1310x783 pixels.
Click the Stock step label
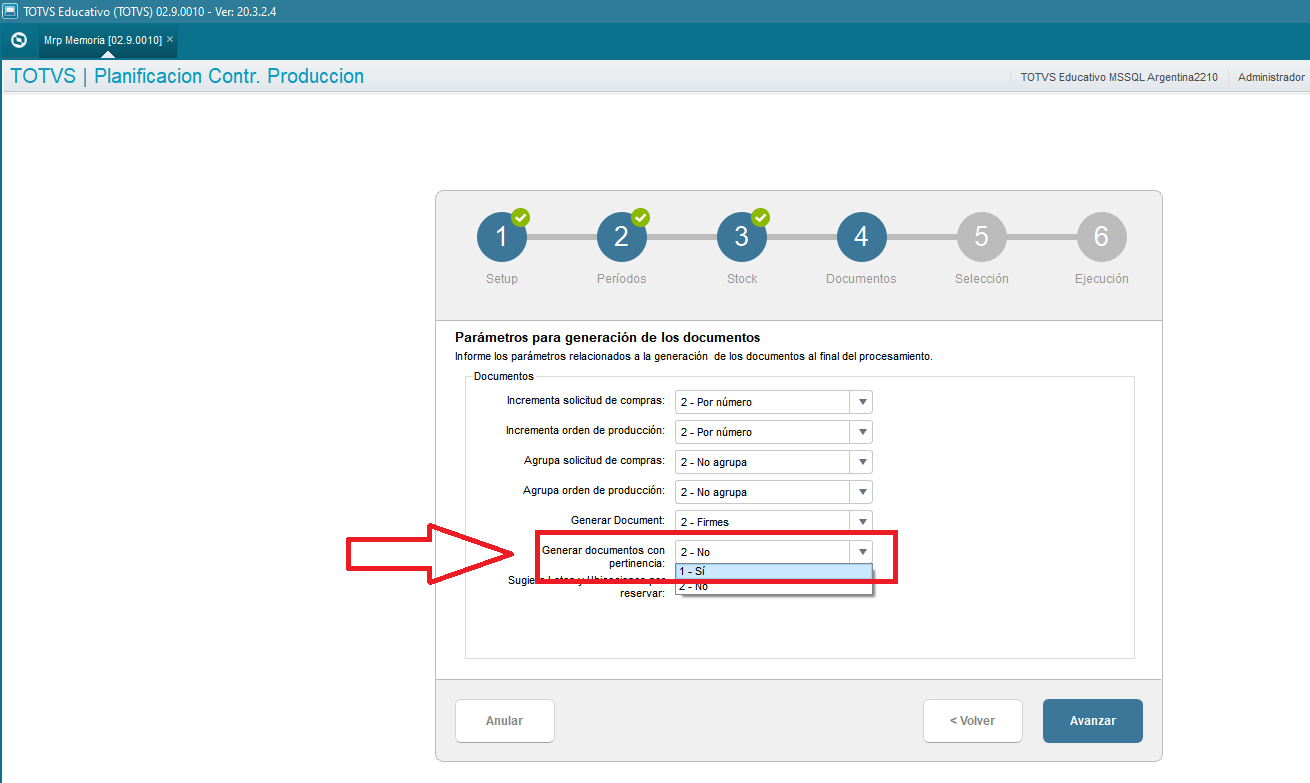742,279
